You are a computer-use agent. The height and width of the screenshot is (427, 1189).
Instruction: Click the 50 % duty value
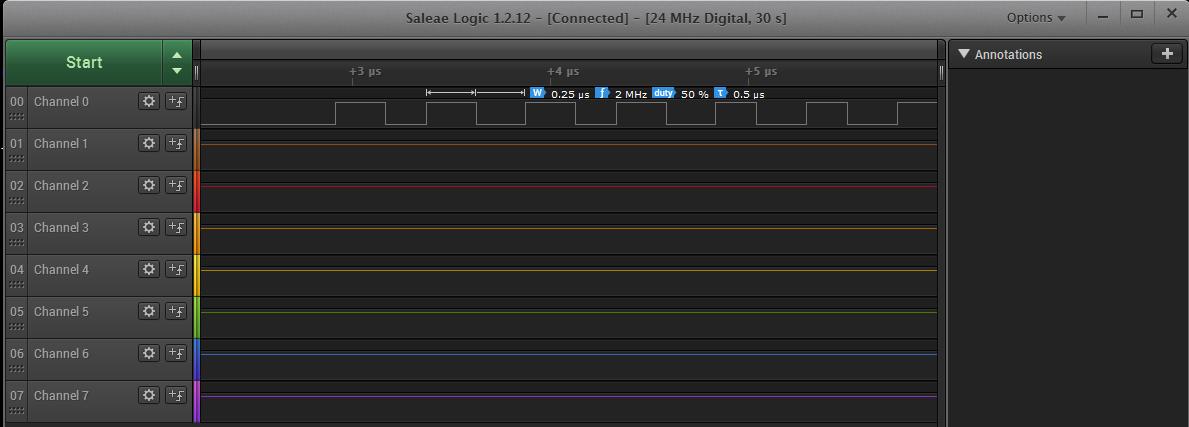(695, 94)
